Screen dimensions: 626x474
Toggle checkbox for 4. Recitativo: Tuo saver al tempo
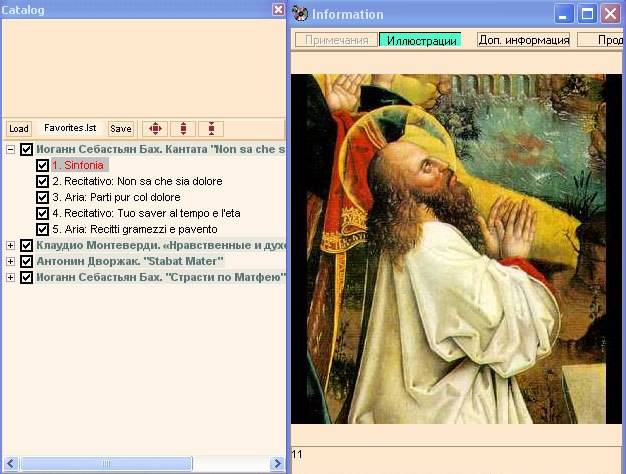[42, 213]
